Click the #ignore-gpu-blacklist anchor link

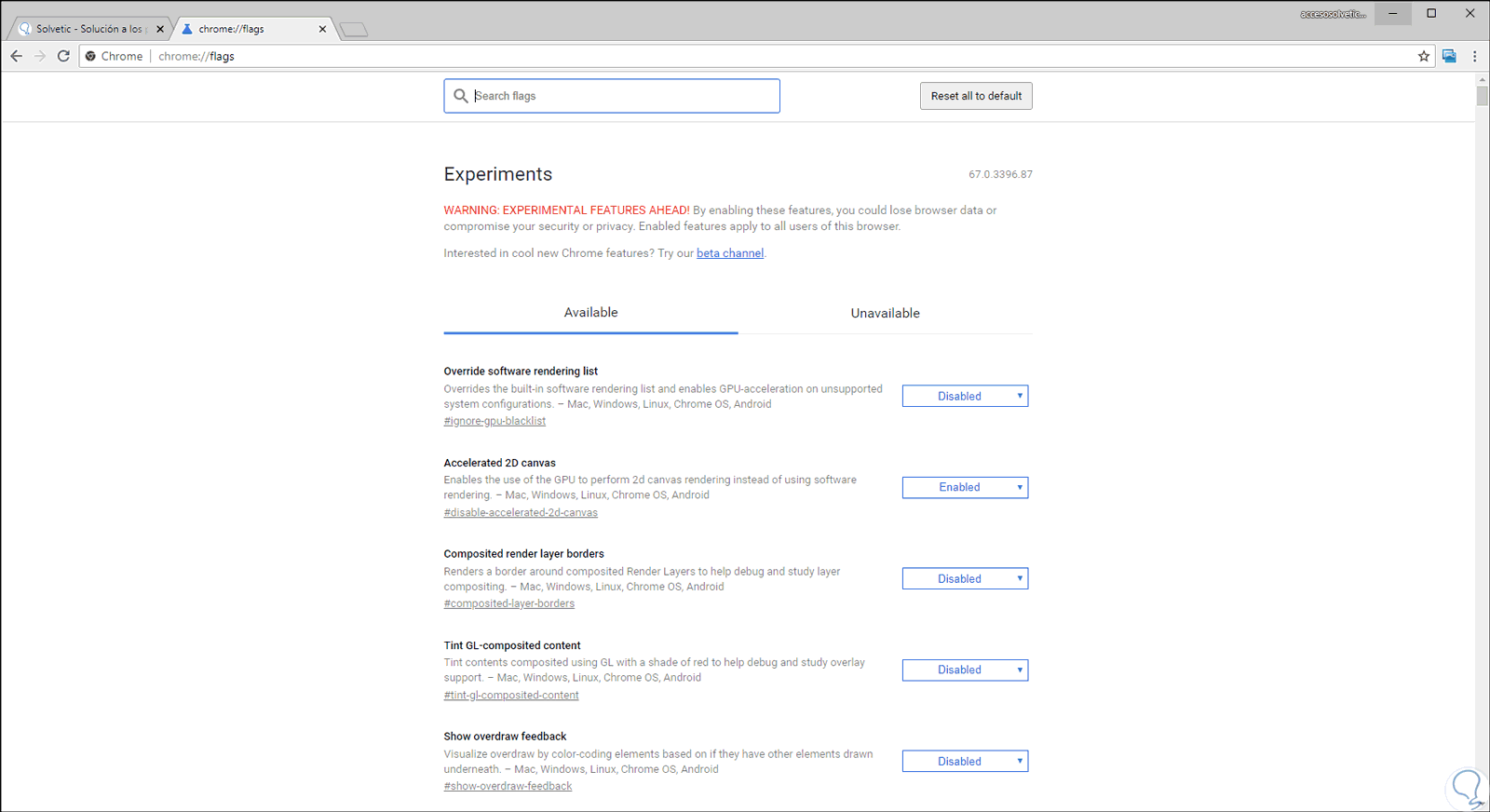(x=494, y=421)
